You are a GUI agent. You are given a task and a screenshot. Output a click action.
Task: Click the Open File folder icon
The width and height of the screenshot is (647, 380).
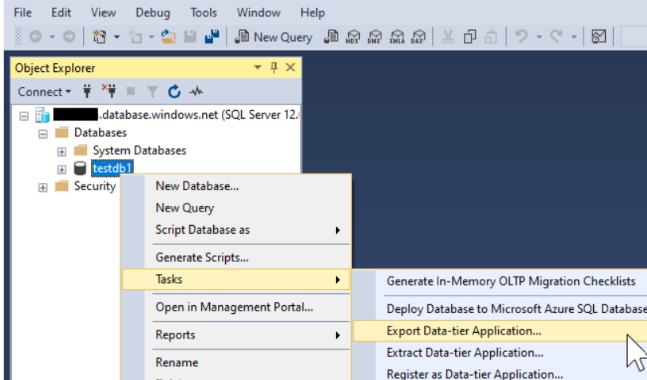tap(168, 37)
